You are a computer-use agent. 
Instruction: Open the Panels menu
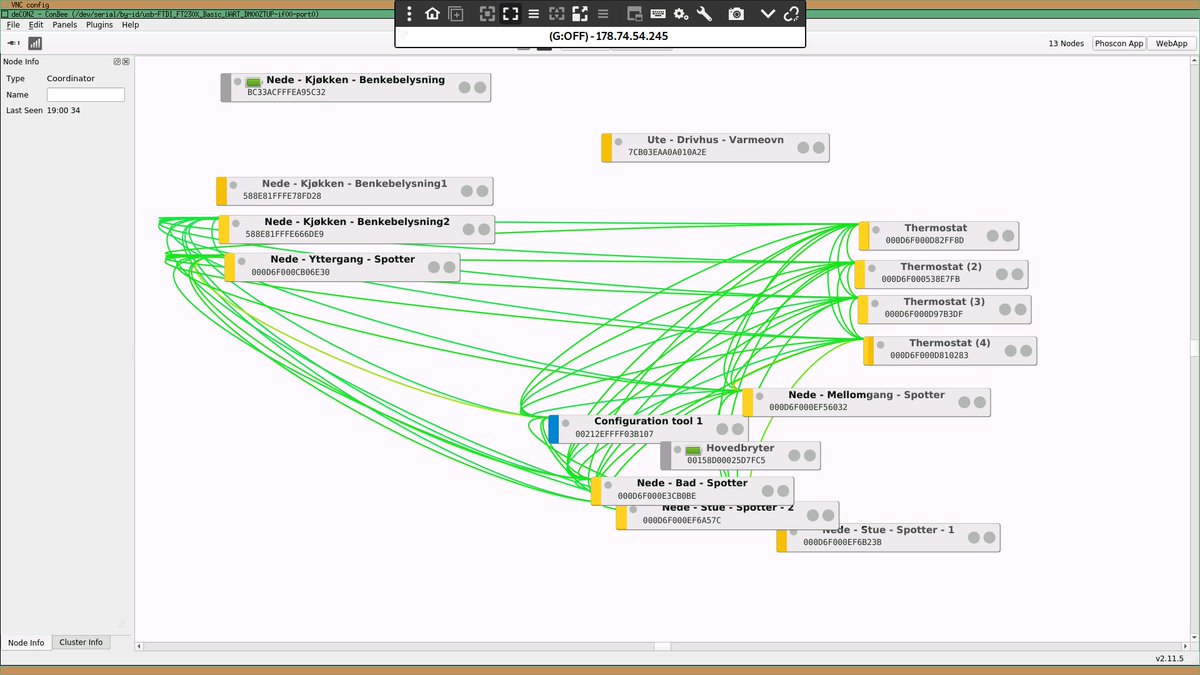click(x=64, y=25)
